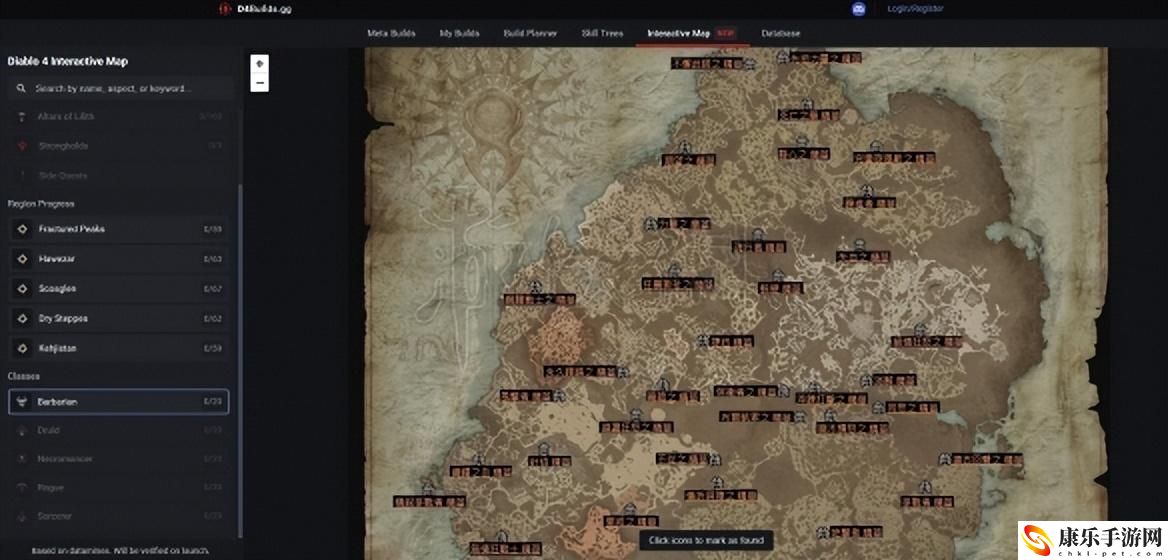
Task: Open the Login/Register link
Action: coord(915,9)
